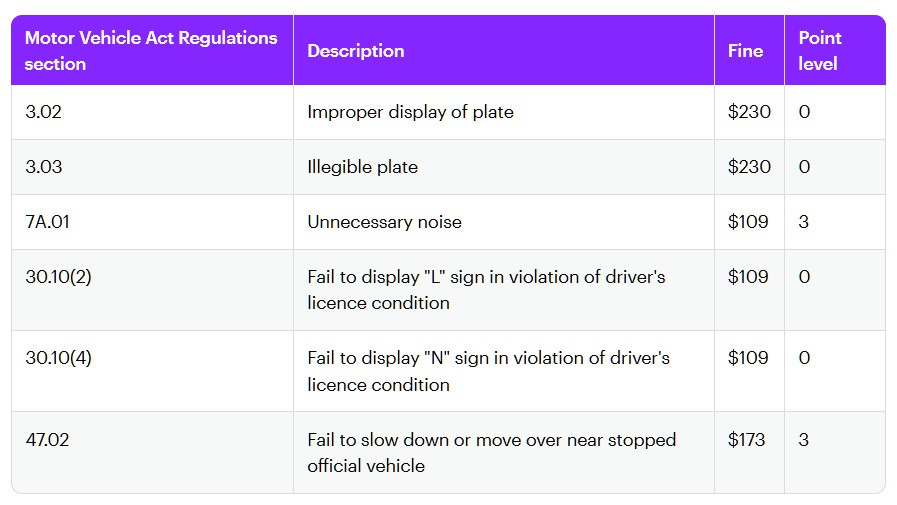Click the Fail to display "N" sign description

489,371
